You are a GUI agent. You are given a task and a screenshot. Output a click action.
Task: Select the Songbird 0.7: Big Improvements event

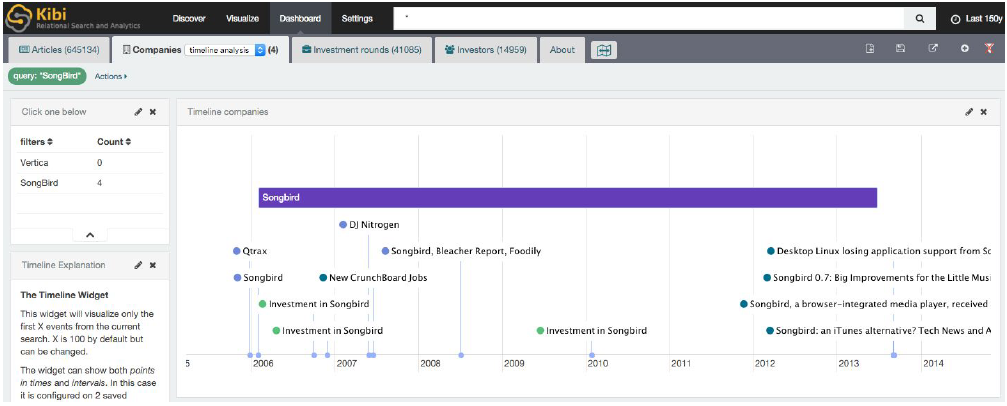coord(877,278)
